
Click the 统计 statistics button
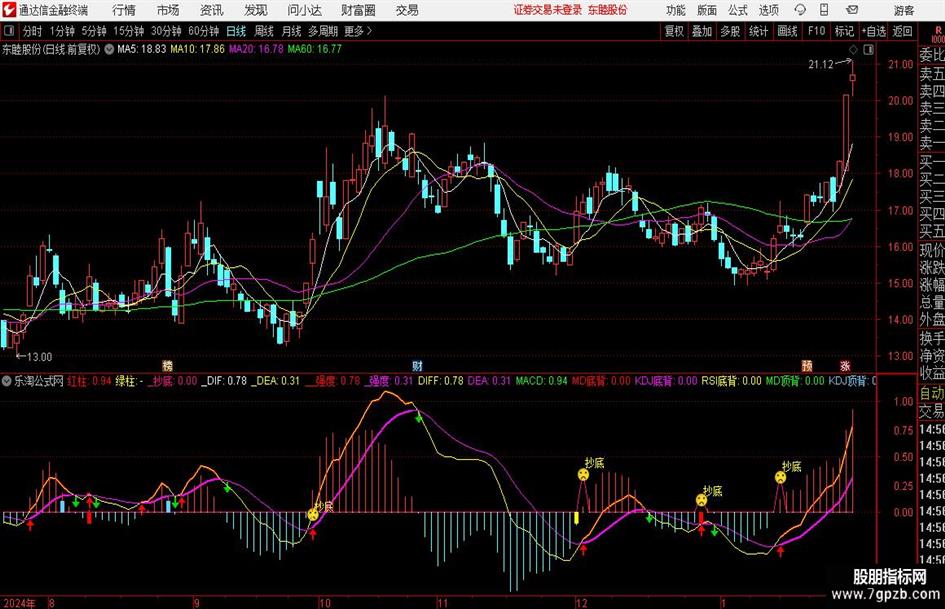coord(759,31)
